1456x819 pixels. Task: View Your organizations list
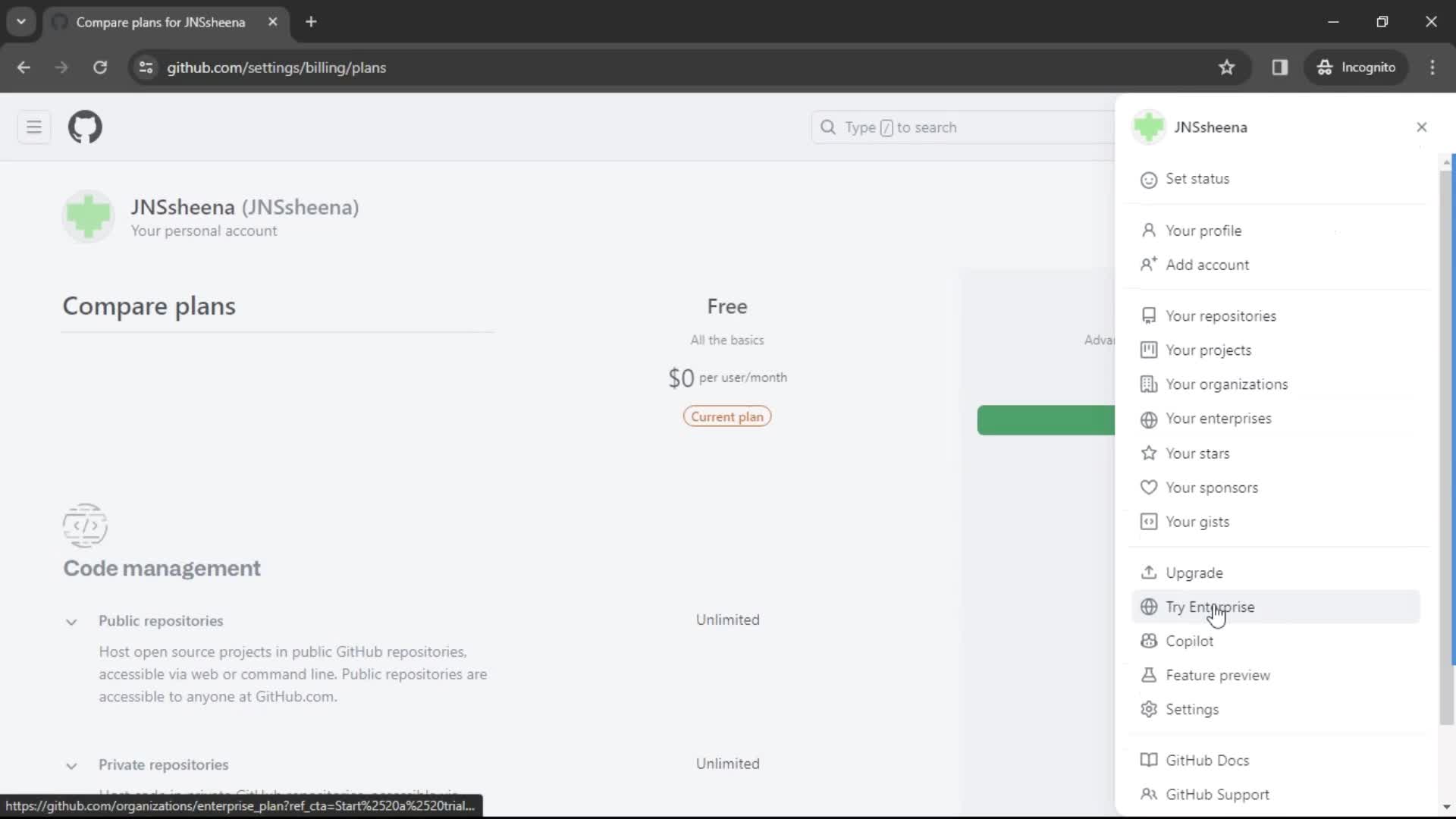click(x=1226, y=384)
